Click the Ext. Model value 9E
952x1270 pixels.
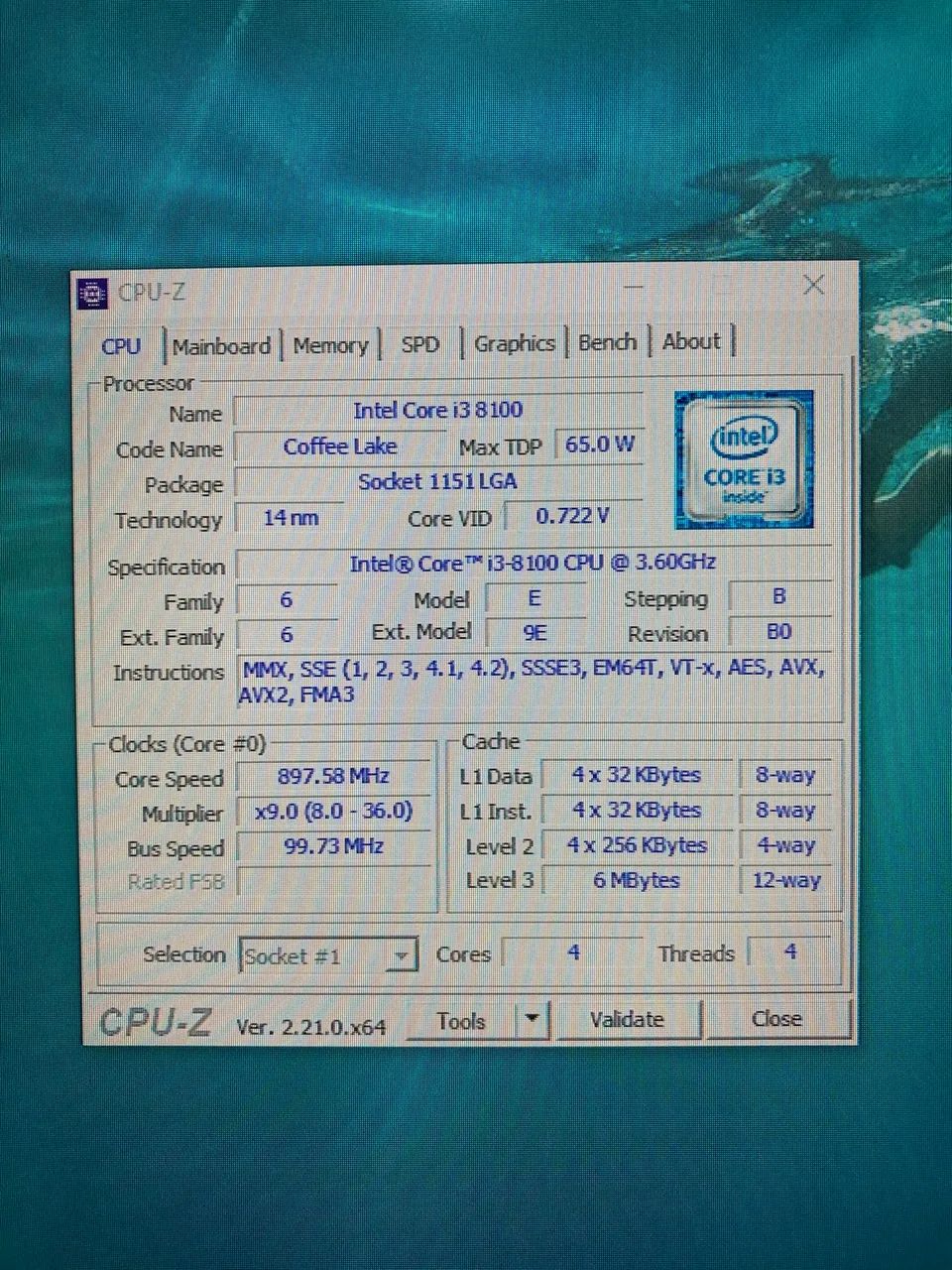tap(535, 632)
